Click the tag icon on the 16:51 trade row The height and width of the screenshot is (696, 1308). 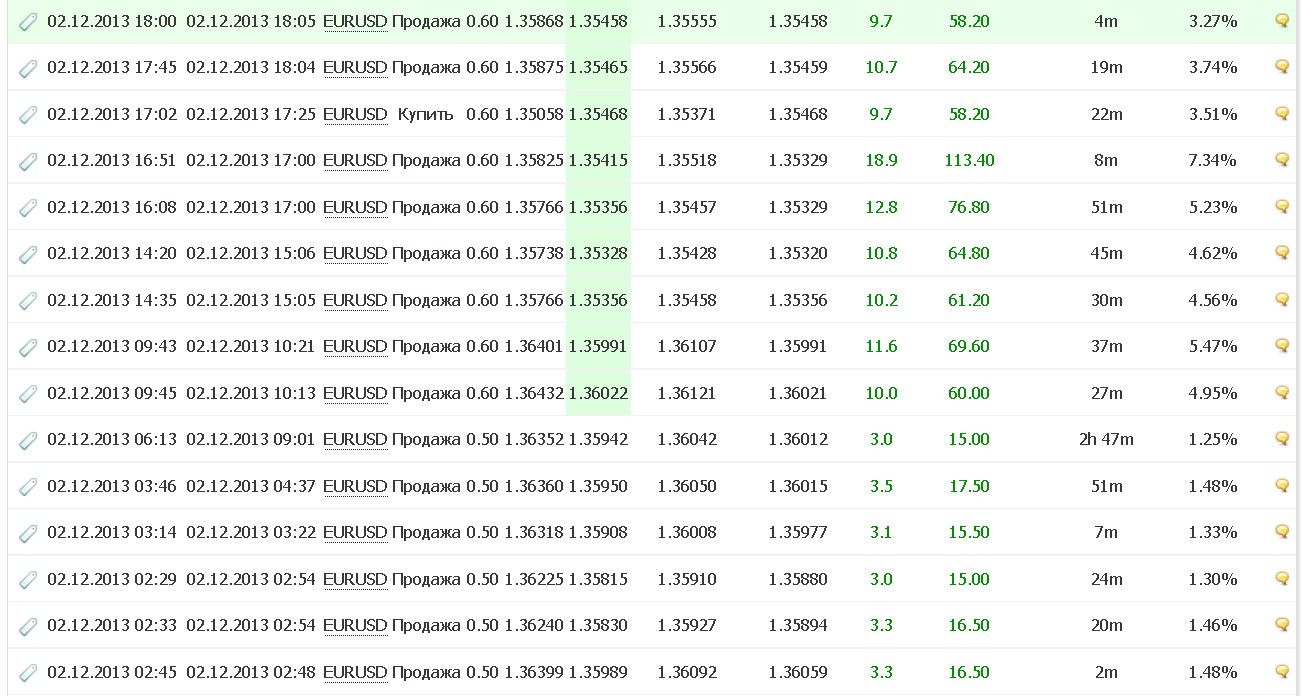pos(28,161)
